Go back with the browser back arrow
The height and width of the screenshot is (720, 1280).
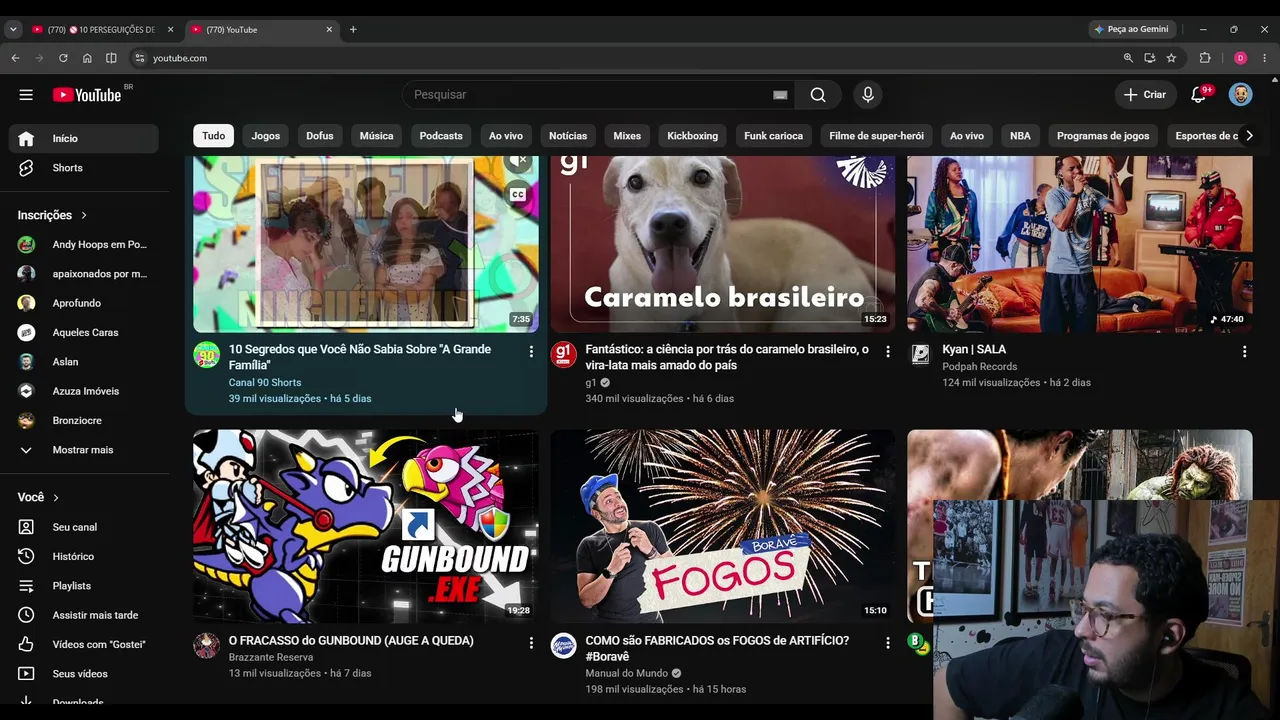click(x=15, y=58)
